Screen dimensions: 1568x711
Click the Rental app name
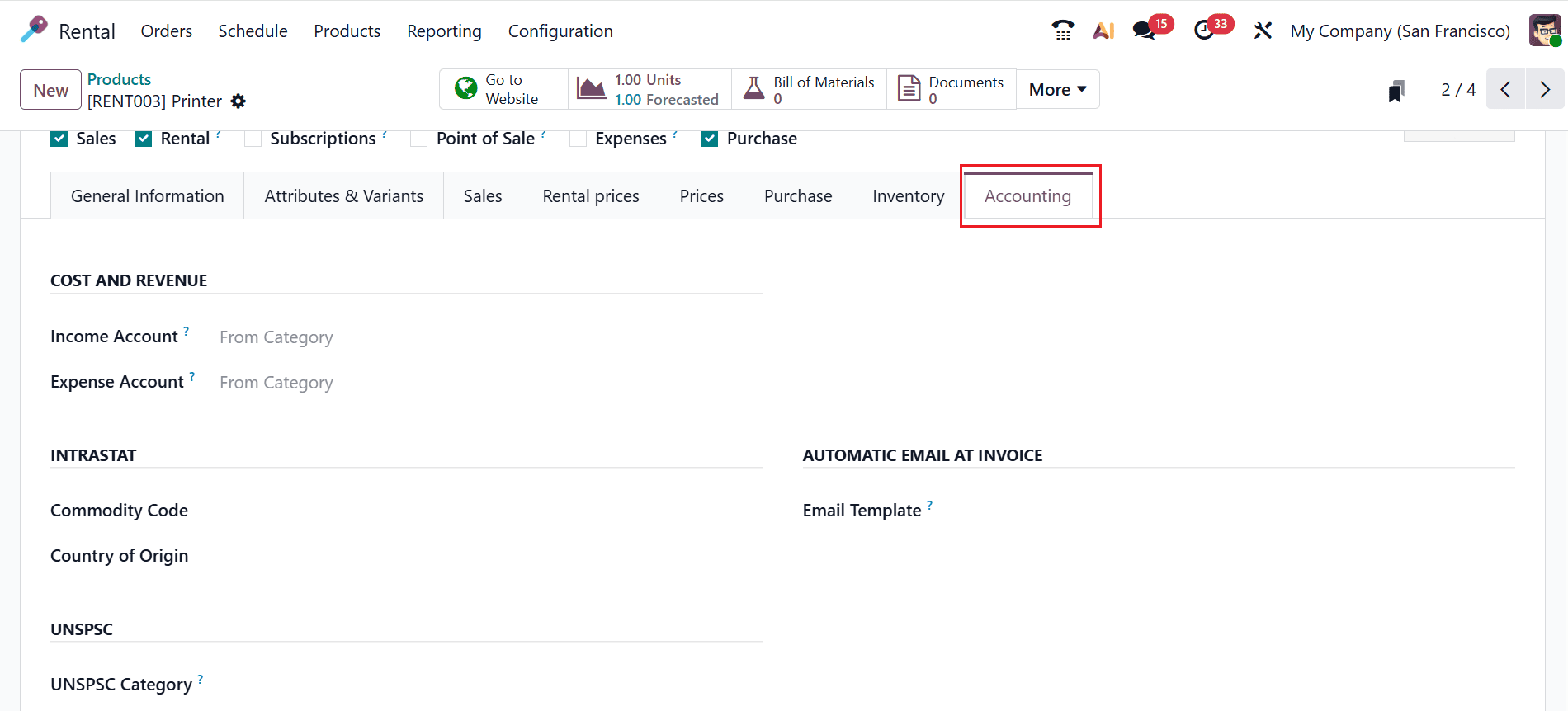point(87,31)
